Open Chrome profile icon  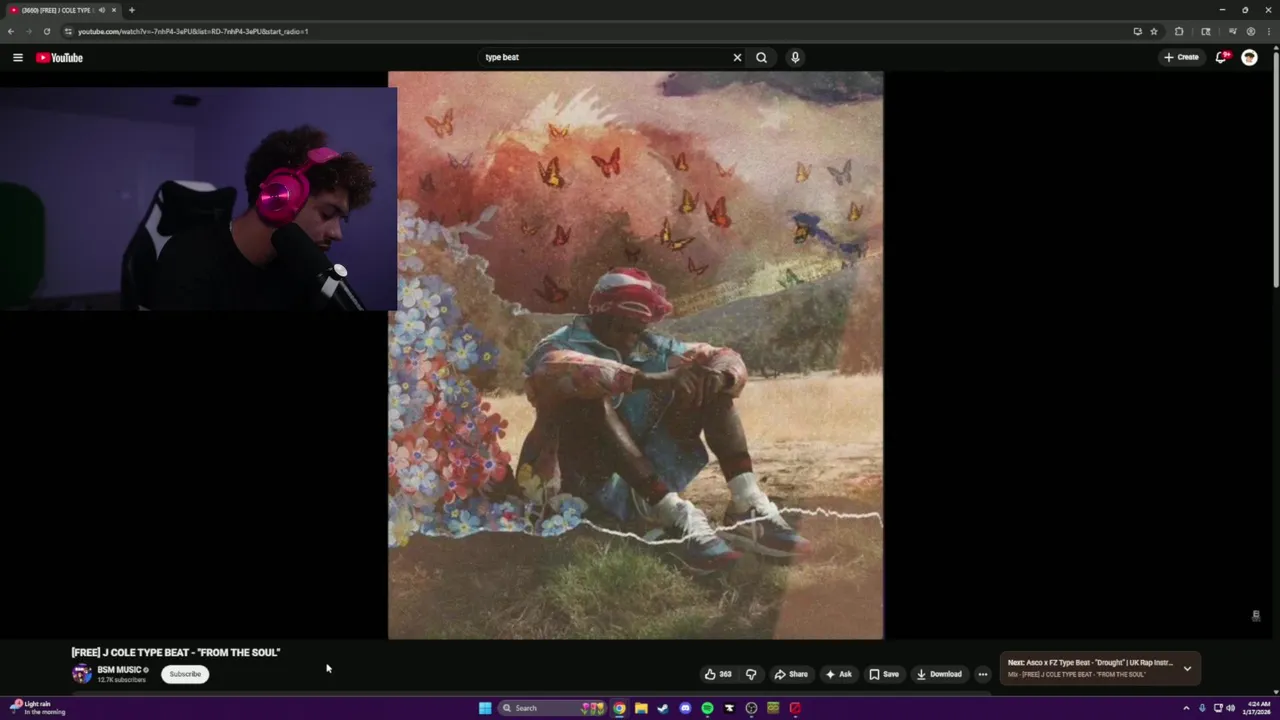[1250, 31]
